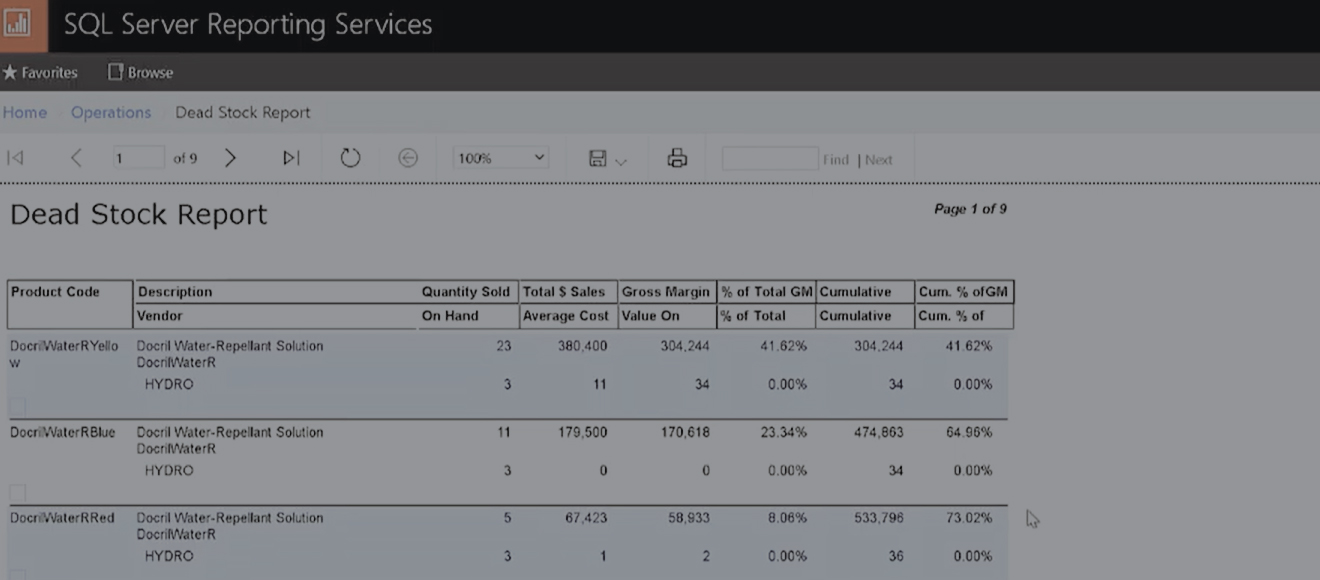Screen dimensions: 1320x580
Task: Click the find text search box
Action: pyautogui.click(x=769, y=158)
